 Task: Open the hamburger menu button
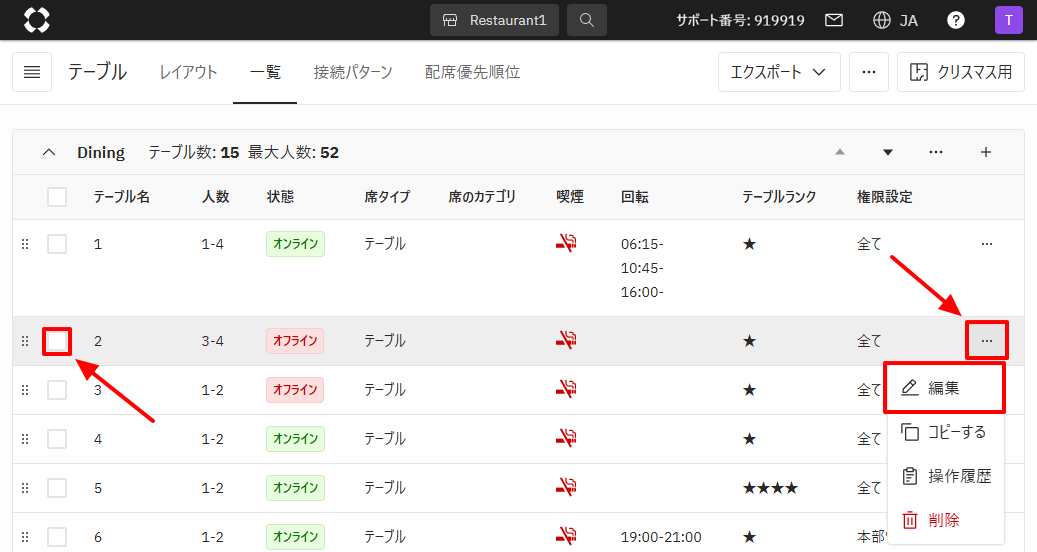pos(32,72)
